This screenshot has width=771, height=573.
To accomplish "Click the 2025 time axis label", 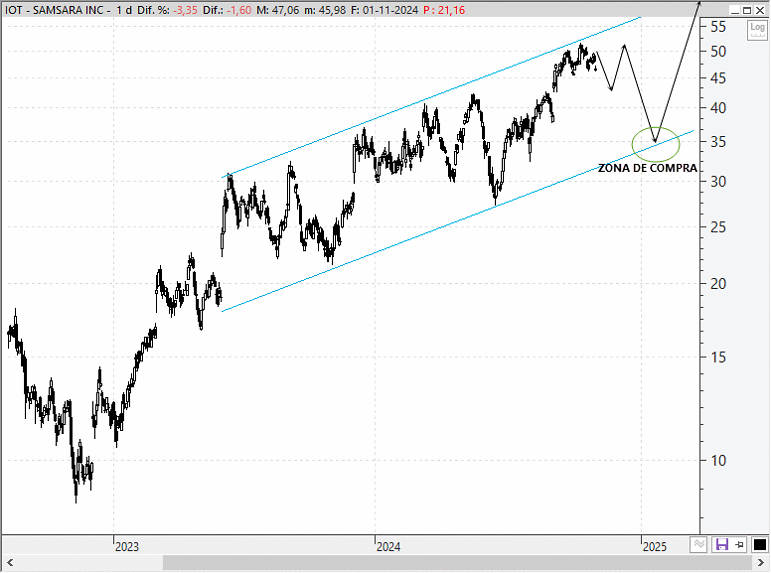I will click(655, 546).
